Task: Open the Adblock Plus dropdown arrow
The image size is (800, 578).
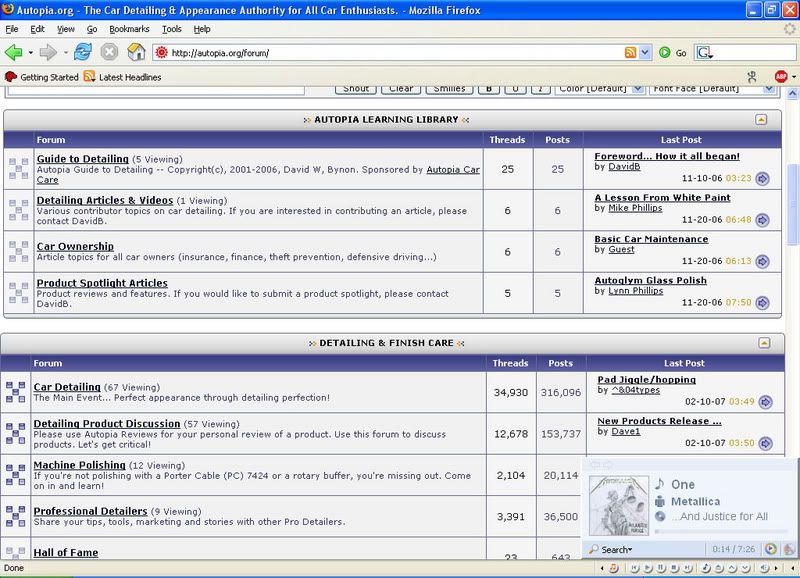Action: pos(794,77)
